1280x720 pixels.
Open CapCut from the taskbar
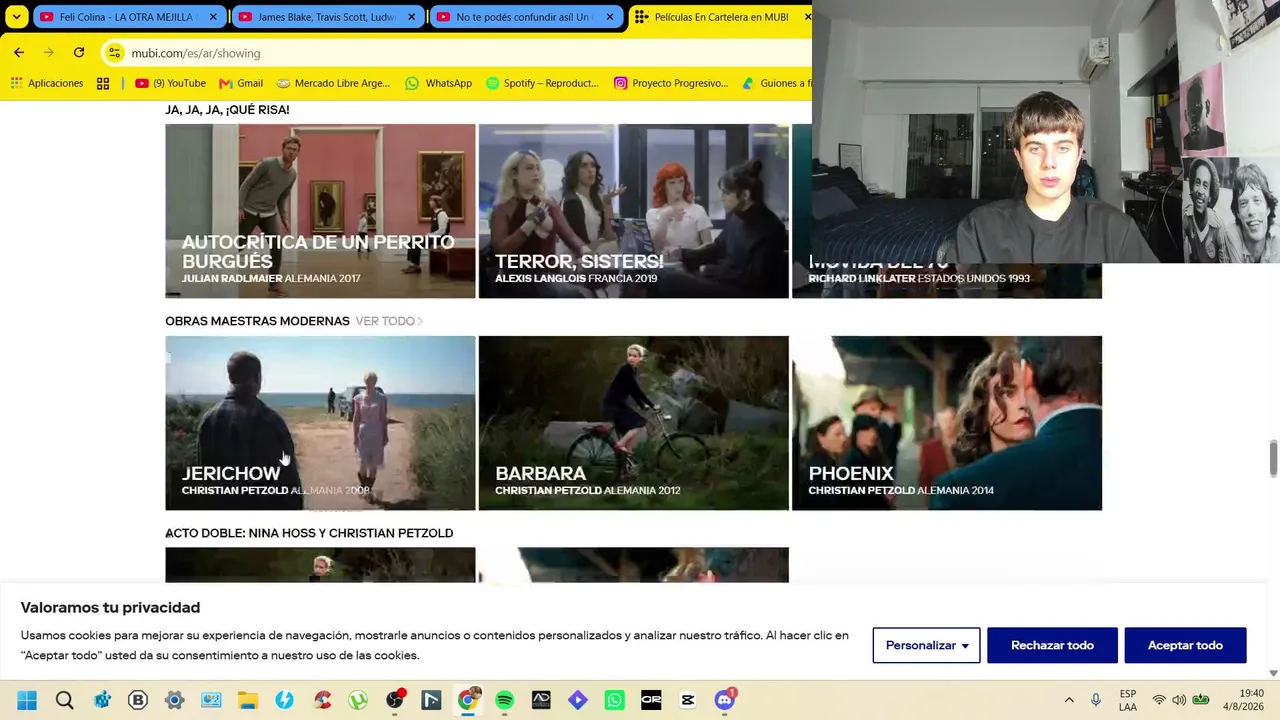(687, 700)
